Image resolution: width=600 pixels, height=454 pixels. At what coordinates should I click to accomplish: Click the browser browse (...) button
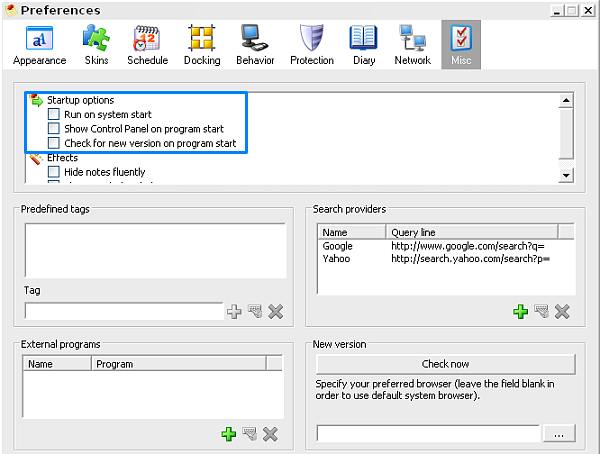(561, 434)
